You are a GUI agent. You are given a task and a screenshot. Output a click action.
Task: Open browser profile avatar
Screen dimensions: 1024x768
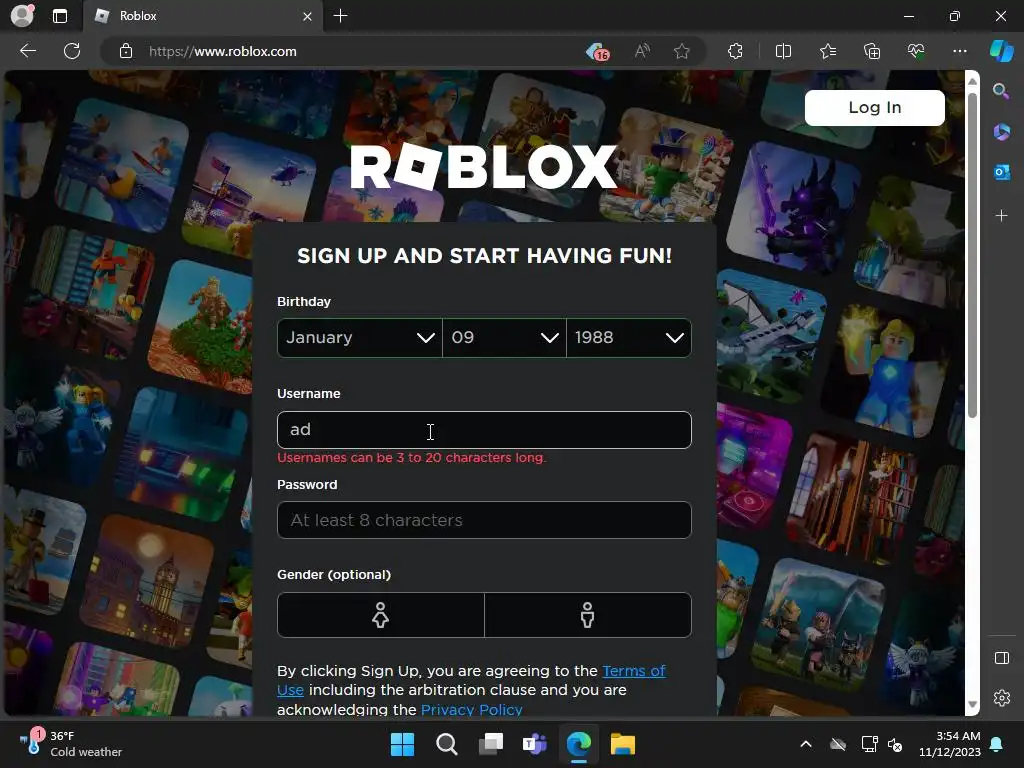pyautogui.click(x=22, y=16)
